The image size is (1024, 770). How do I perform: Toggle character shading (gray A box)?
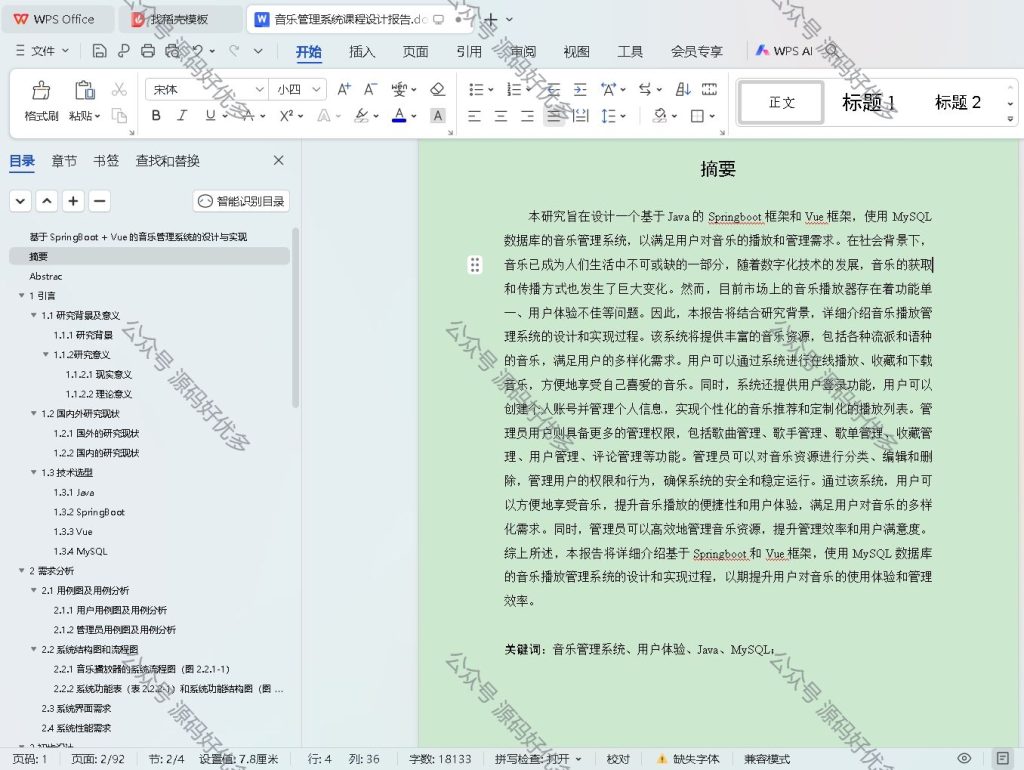coord(438,116)
